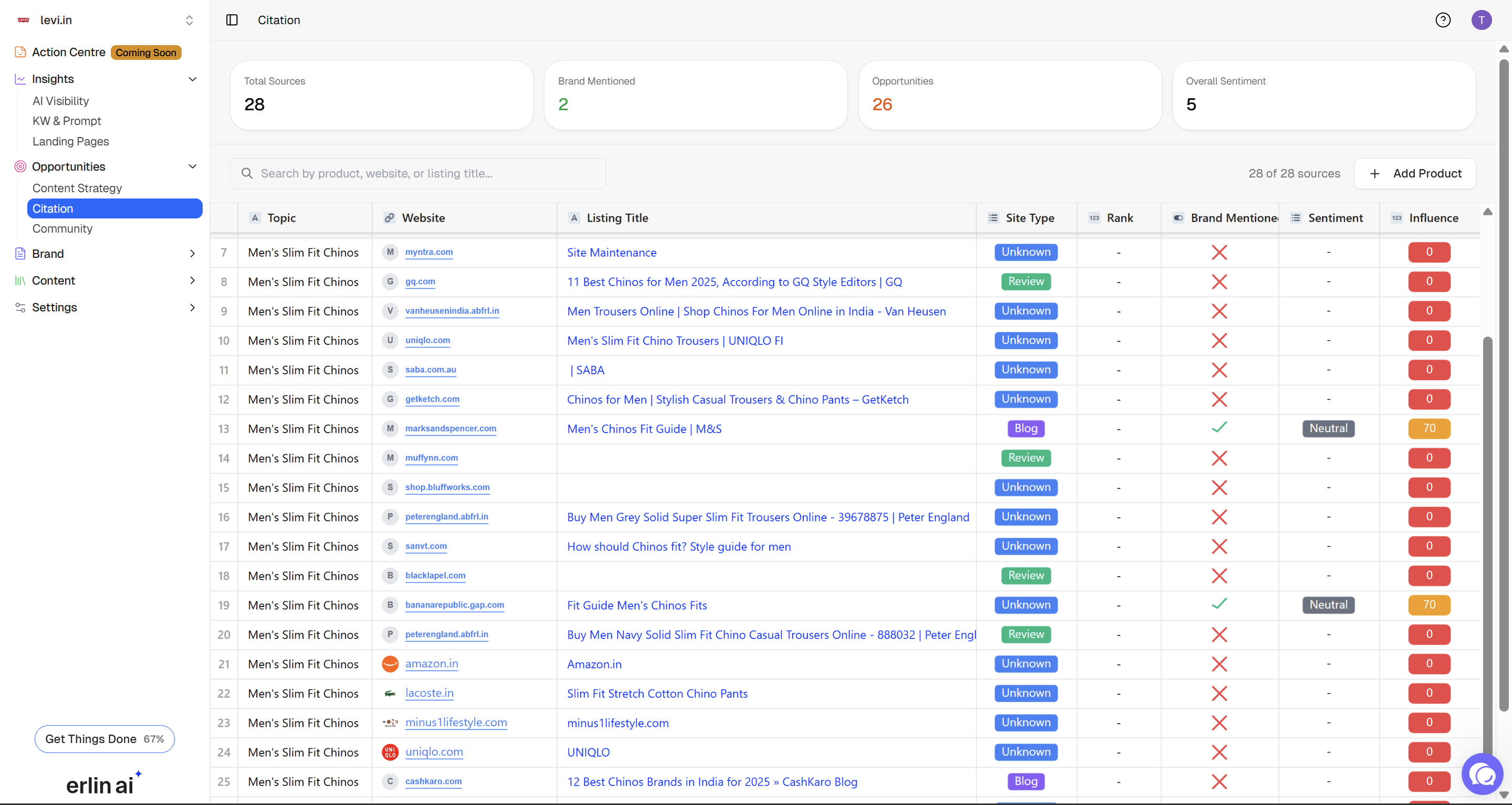
Task: Click the Blog site type for cashkaro.com
Action: [1026, 781]
